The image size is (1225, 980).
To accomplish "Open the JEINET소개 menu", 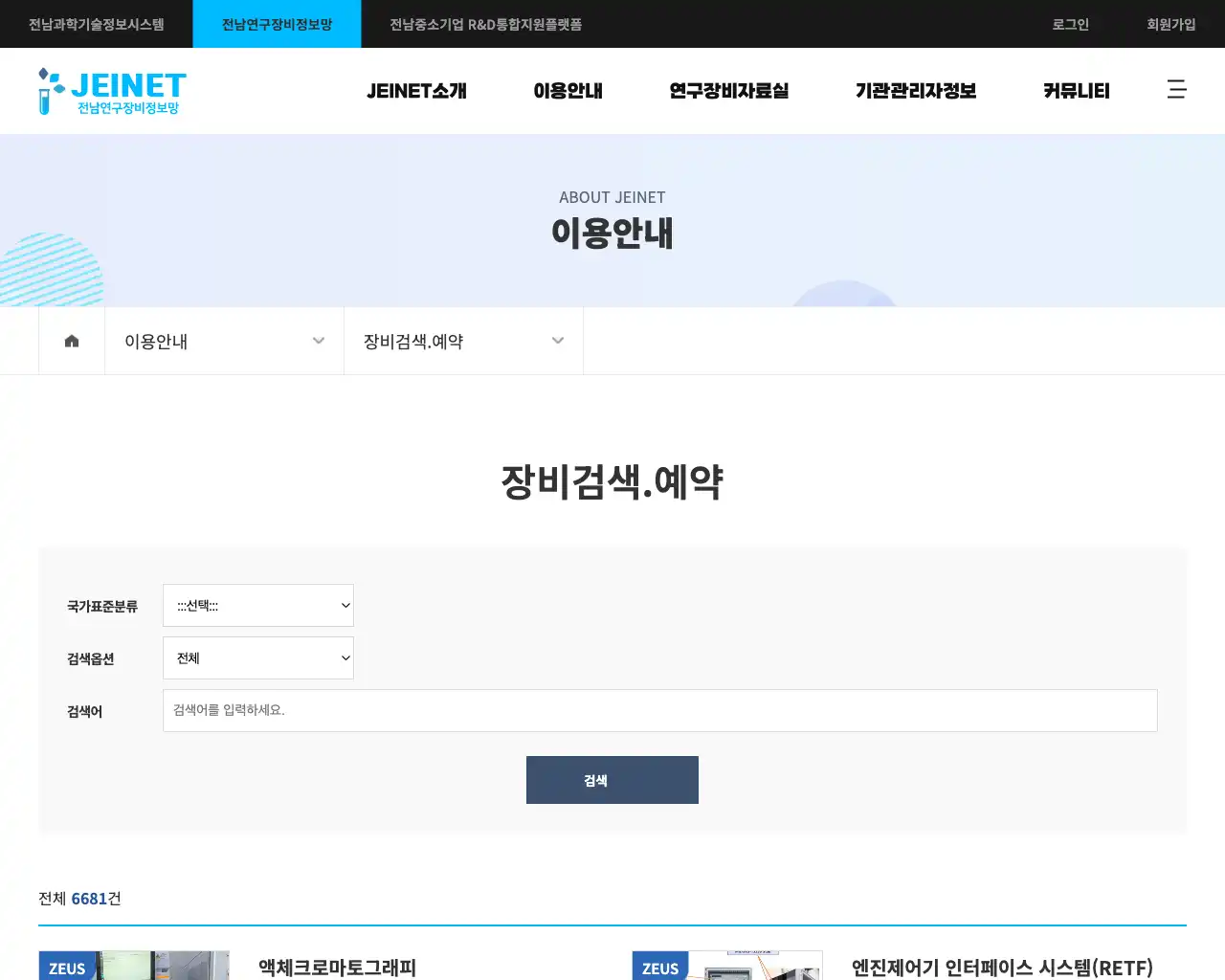I will tap(416, 91).
